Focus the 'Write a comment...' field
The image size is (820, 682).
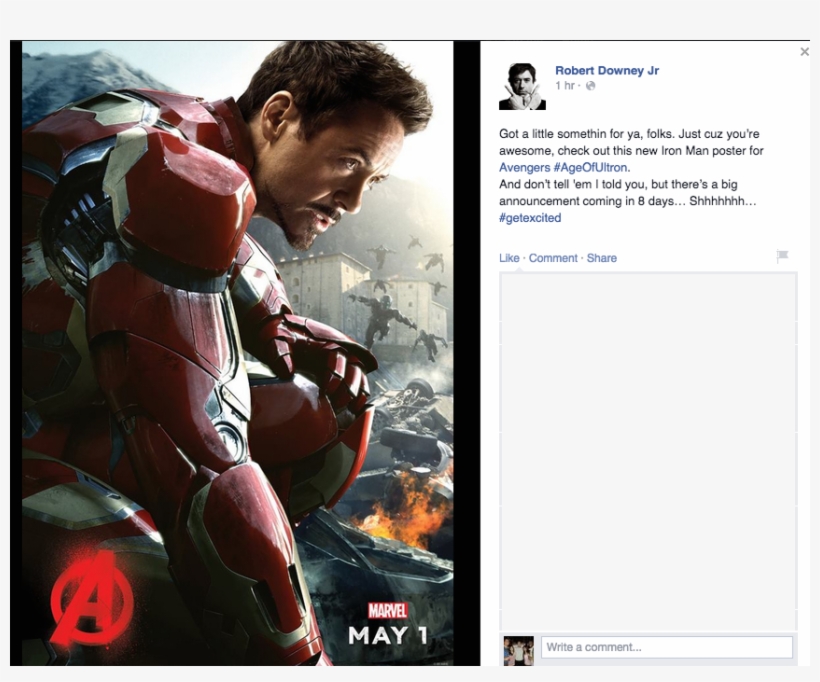[x=667, y=647]
